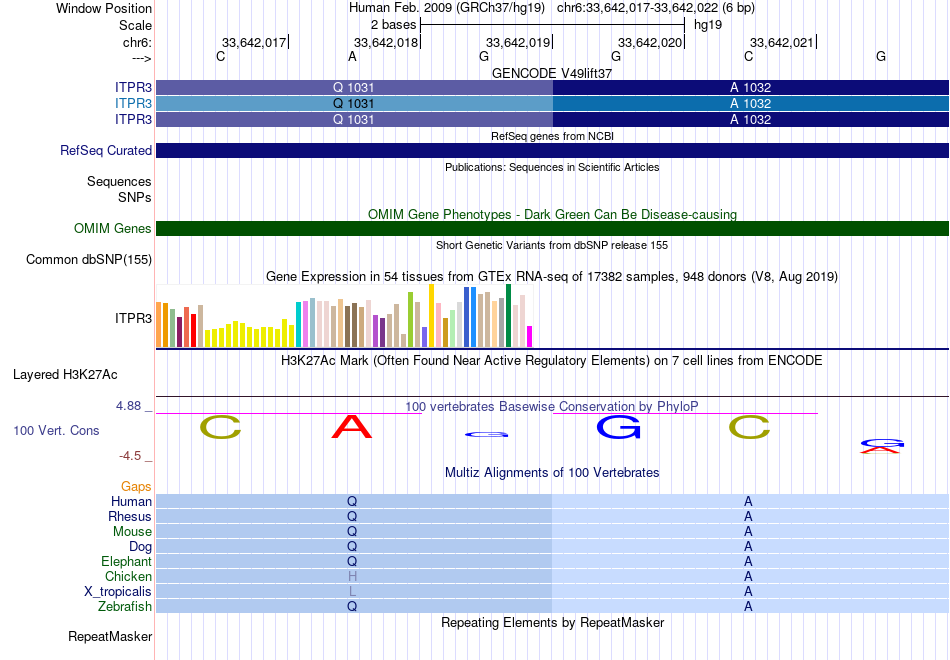Click the Sequences SNPs track label
The image size is (950, 660).
click(x=119, y=189)
